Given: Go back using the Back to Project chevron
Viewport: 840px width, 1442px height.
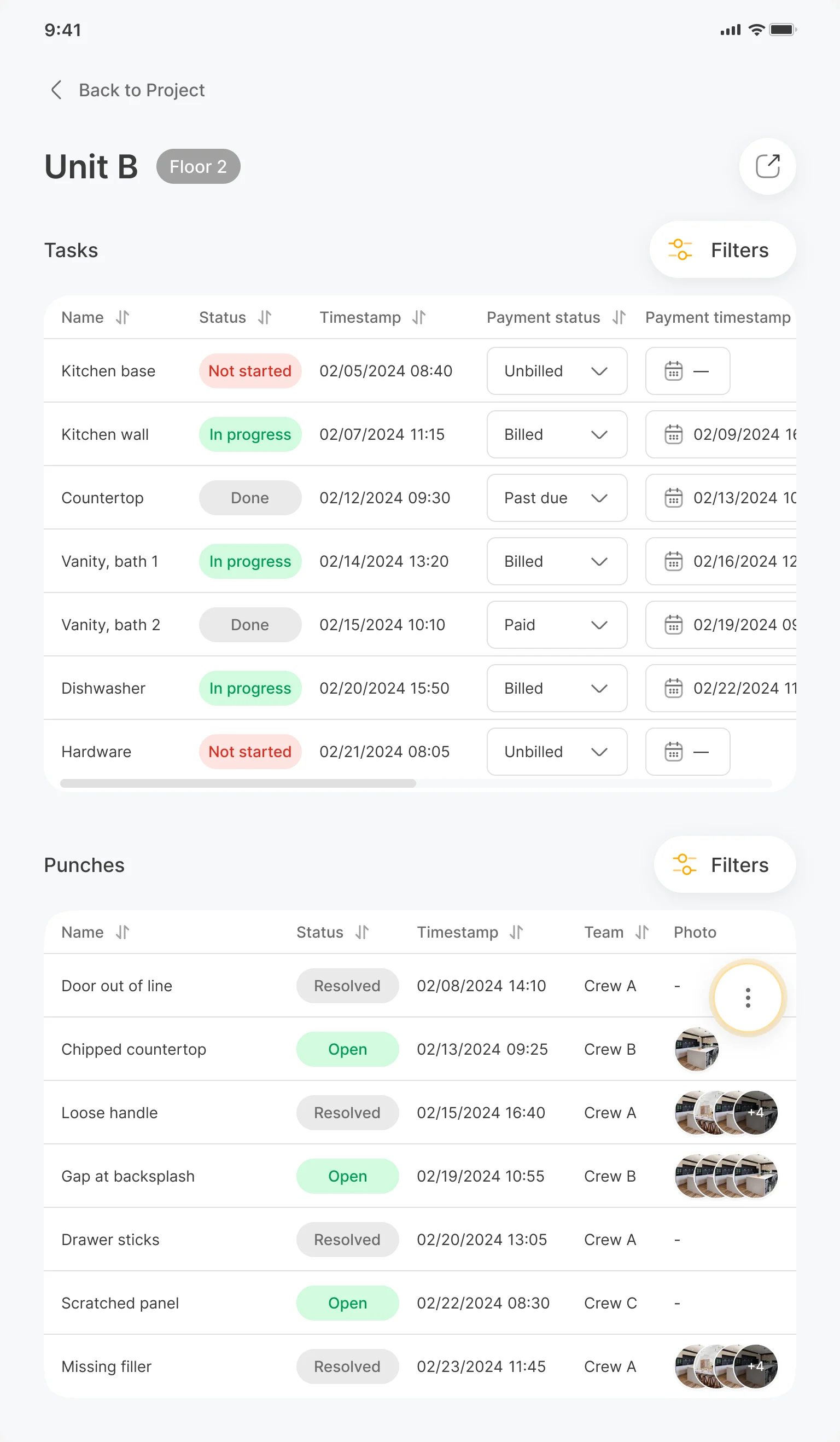Looking at the screenshot, I should [x=56, y=90].
